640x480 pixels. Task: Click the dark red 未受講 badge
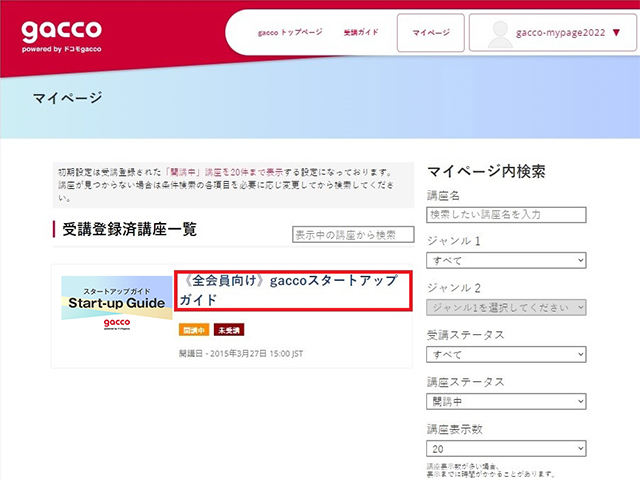coord(229,329)
